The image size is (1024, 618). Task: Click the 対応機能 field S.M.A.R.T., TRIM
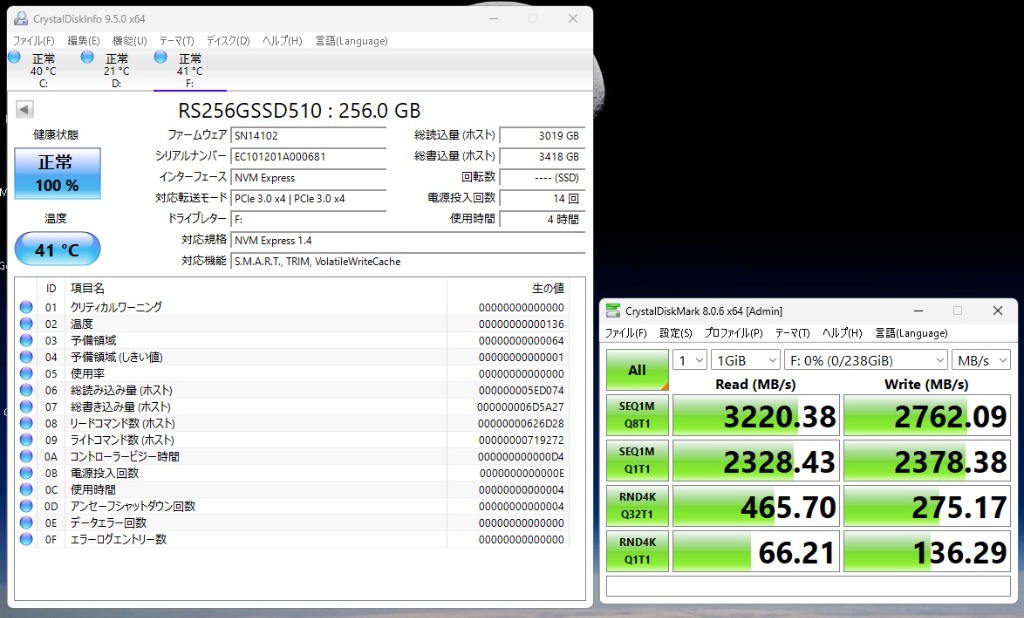click(x=408, y=261)
